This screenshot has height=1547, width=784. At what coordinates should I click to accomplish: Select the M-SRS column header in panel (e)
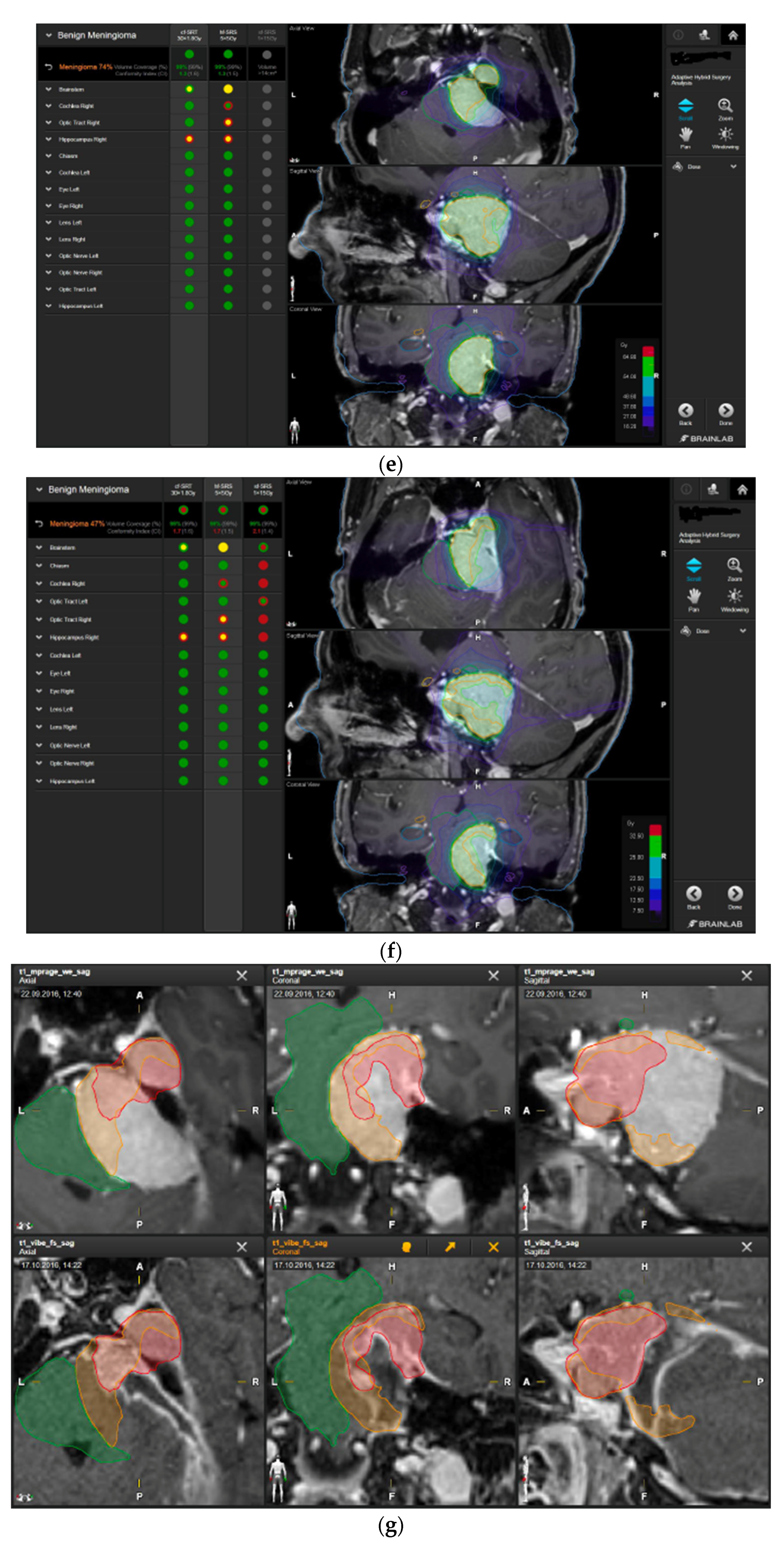coord(227,35)
